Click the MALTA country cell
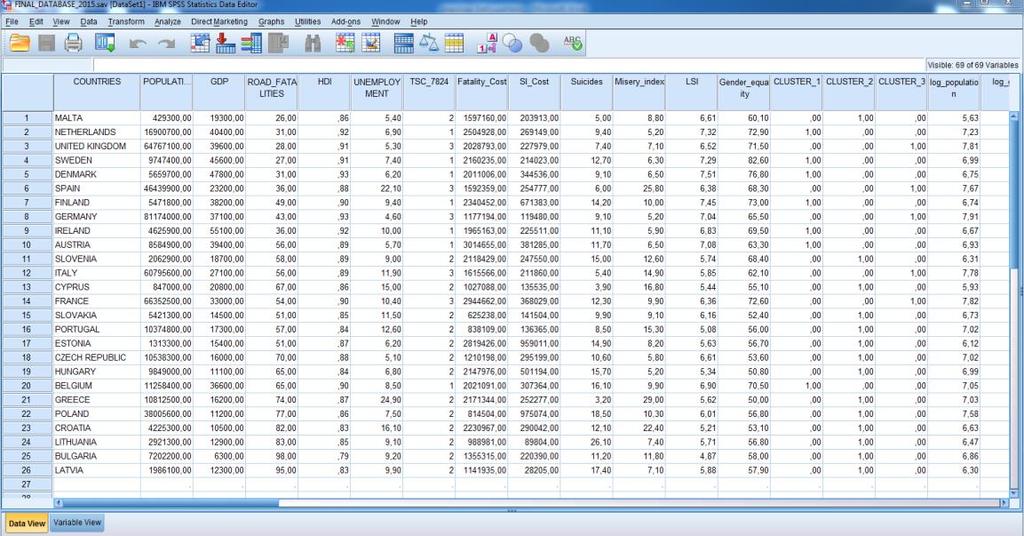This screenshot has height=536, width=1024. (x=97, y=118)
